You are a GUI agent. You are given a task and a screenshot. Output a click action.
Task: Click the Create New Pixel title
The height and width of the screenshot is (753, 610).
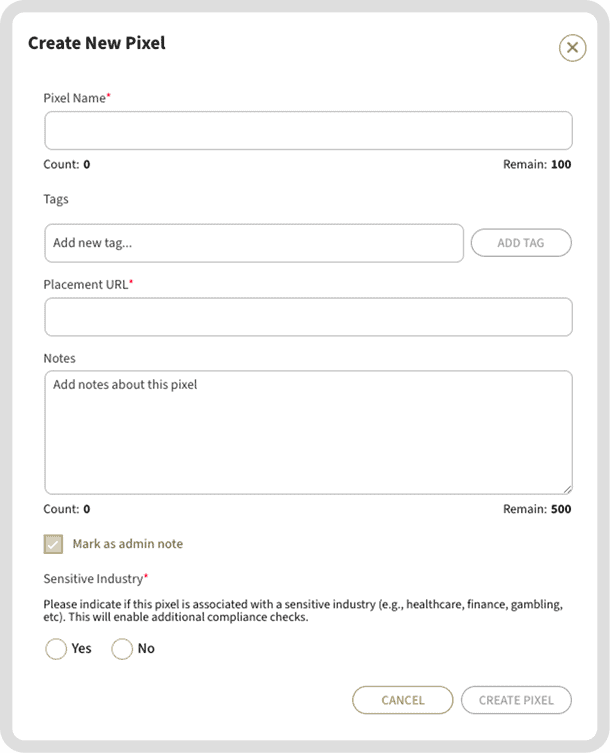(97, 43)
